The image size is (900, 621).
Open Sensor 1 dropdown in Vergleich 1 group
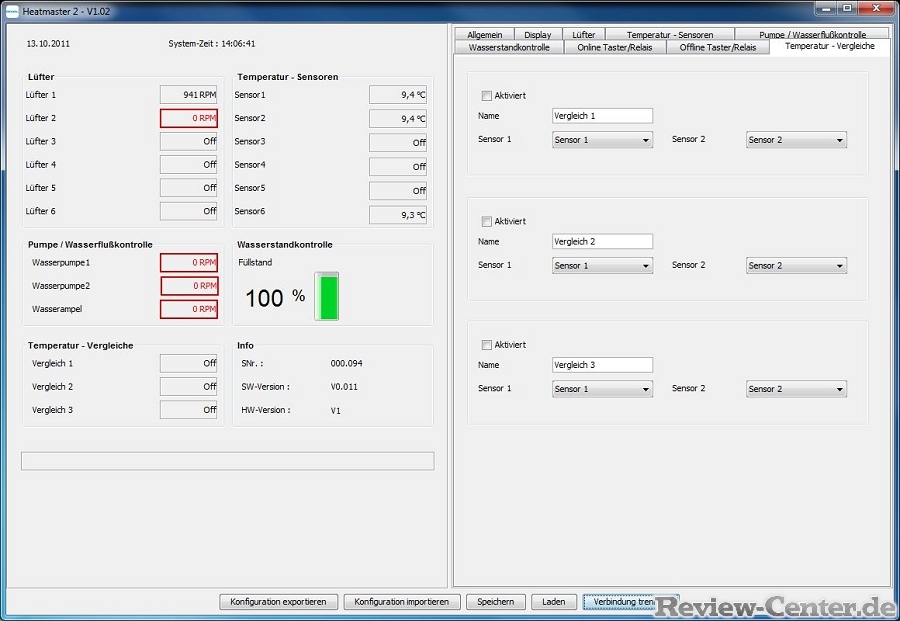pyautogui.click(x=602, y=140)
